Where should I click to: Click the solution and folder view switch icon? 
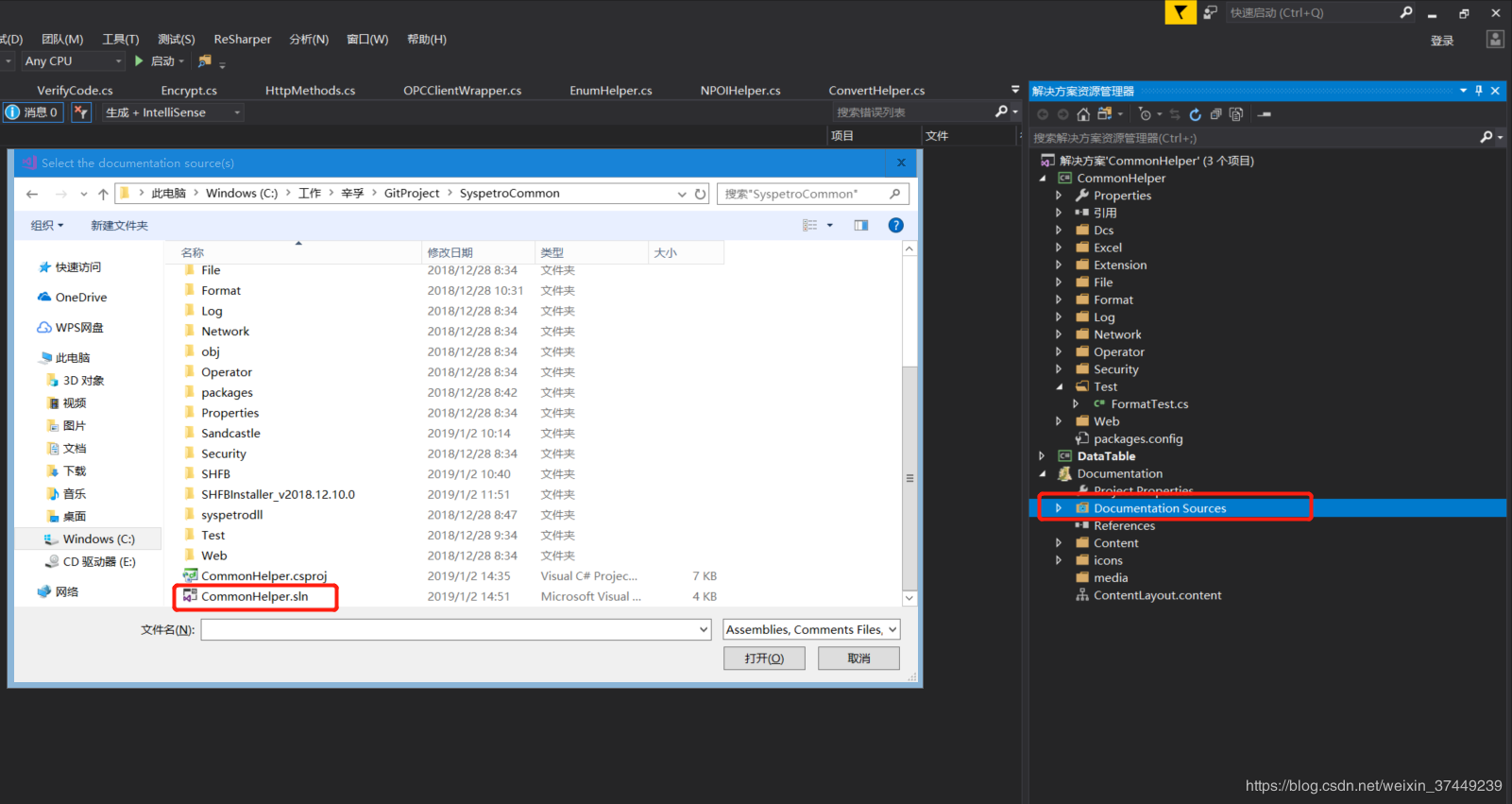(1104, 114)
